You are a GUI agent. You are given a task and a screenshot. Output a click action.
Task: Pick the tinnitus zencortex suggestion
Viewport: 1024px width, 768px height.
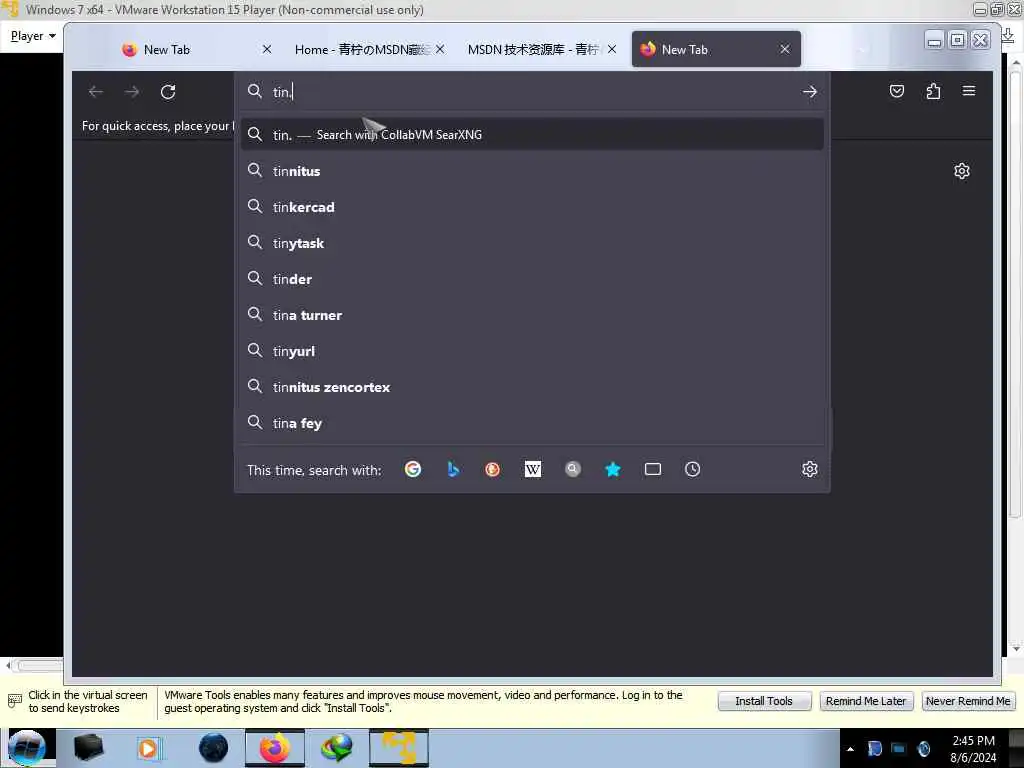pyautogui.click(x=532, y=387)
